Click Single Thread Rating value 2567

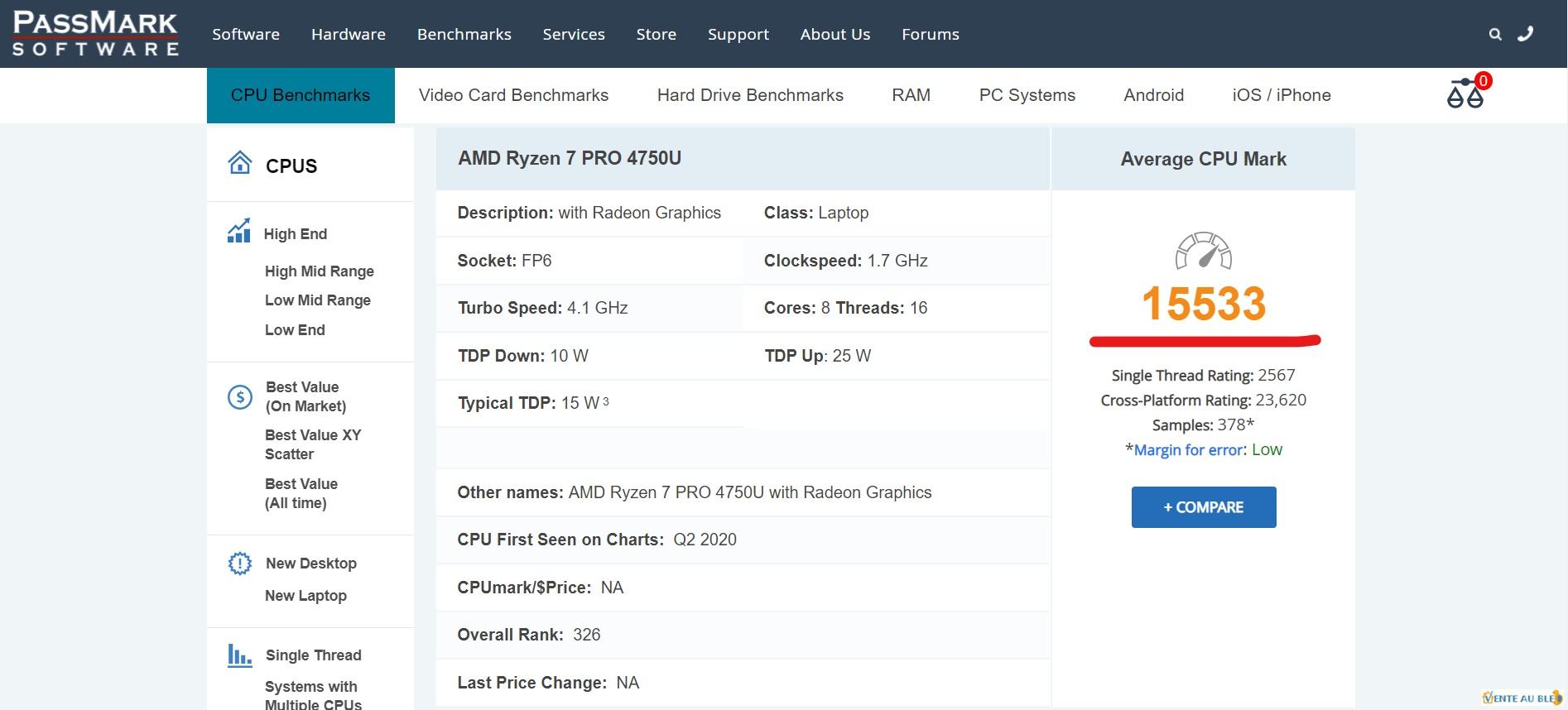(1276, 375)
